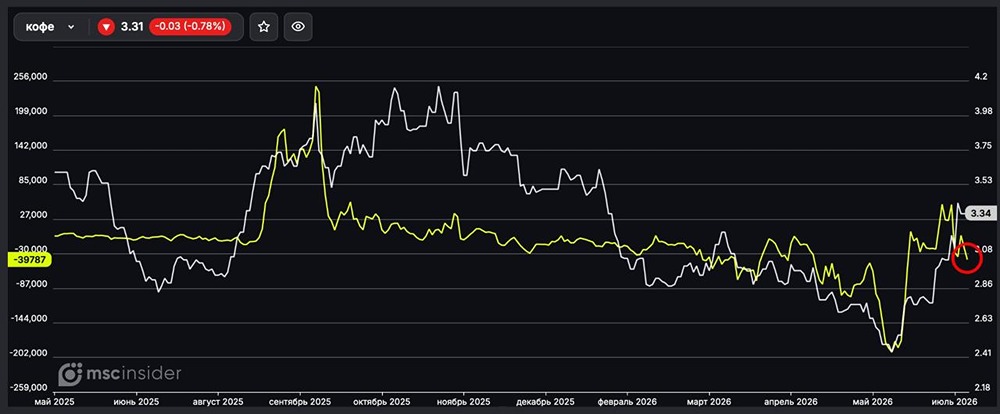Image resolution: width=1000 pixels, height=414 pixels.
Task: Select сентябрь 2025 on the time axis
Action: pyautogui.click(x=300, y=403)
